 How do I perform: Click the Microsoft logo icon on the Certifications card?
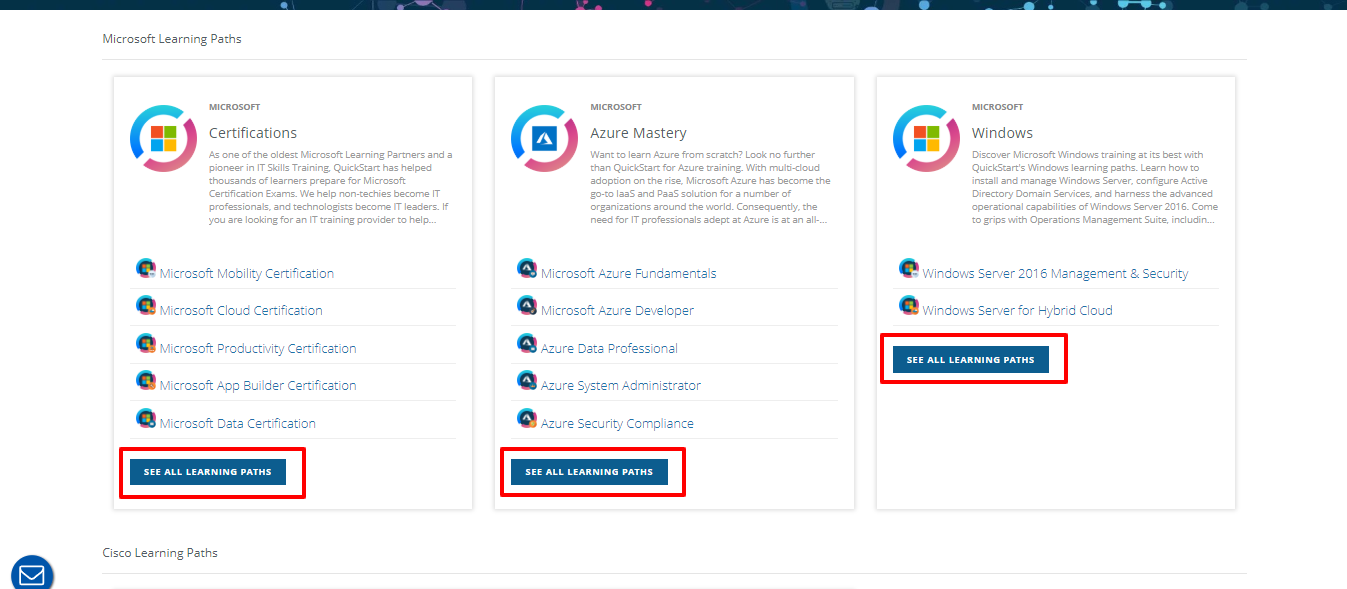[163, 137]
